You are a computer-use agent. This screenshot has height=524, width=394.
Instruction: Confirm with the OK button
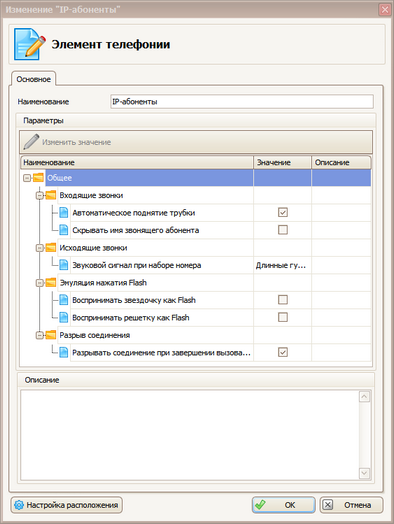pyautogui.click(x=283, y=505)
